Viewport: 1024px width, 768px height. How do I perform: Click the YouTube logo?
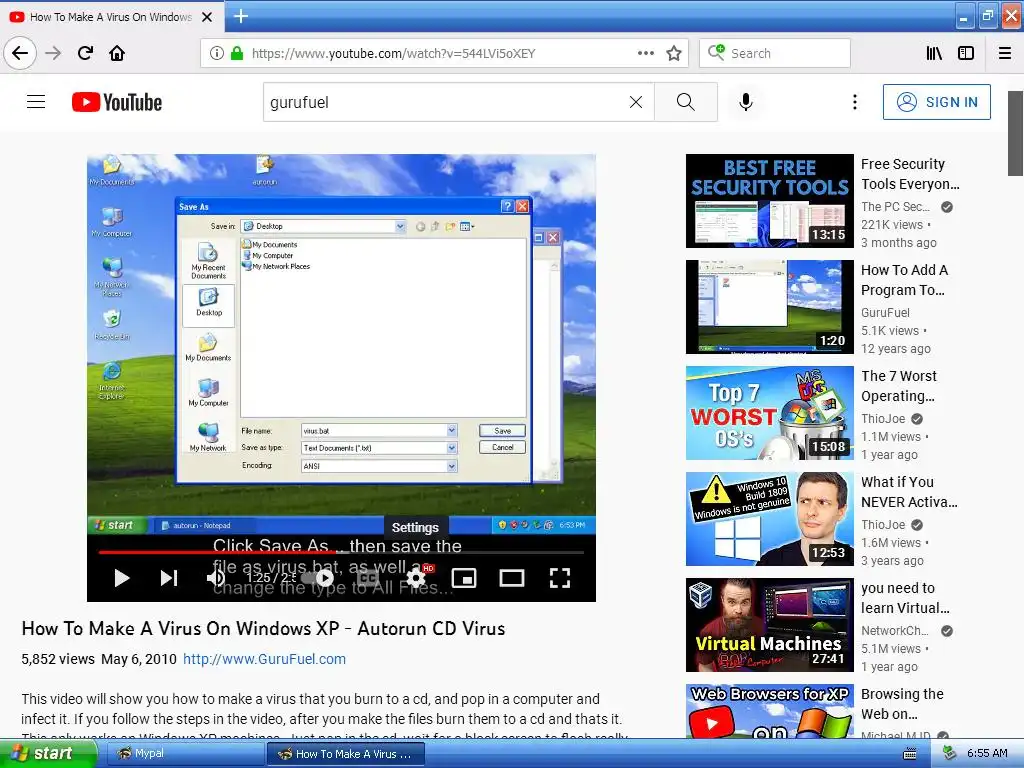117,102
